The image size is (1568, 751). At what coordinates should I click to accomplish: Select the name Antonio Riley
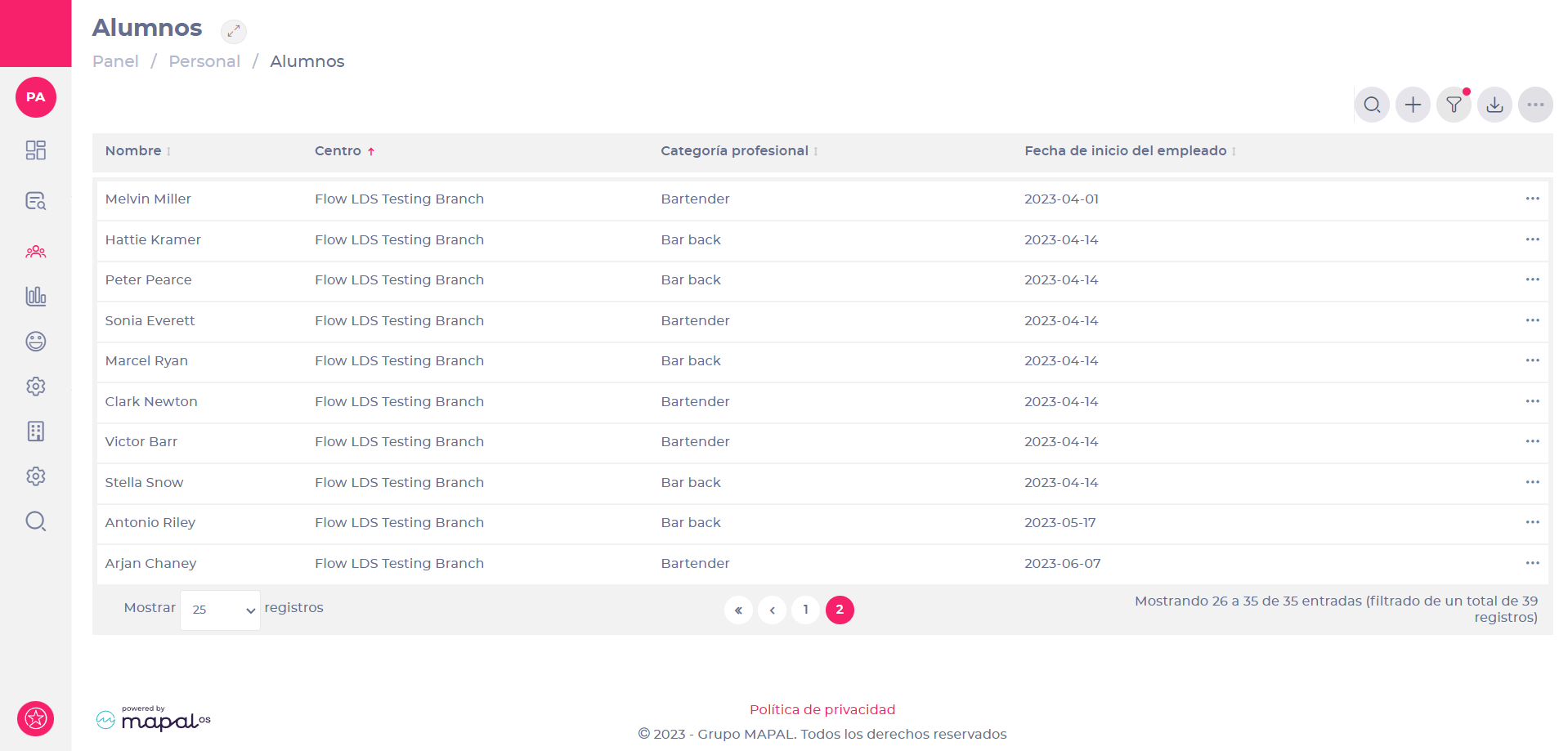[150, 522]
